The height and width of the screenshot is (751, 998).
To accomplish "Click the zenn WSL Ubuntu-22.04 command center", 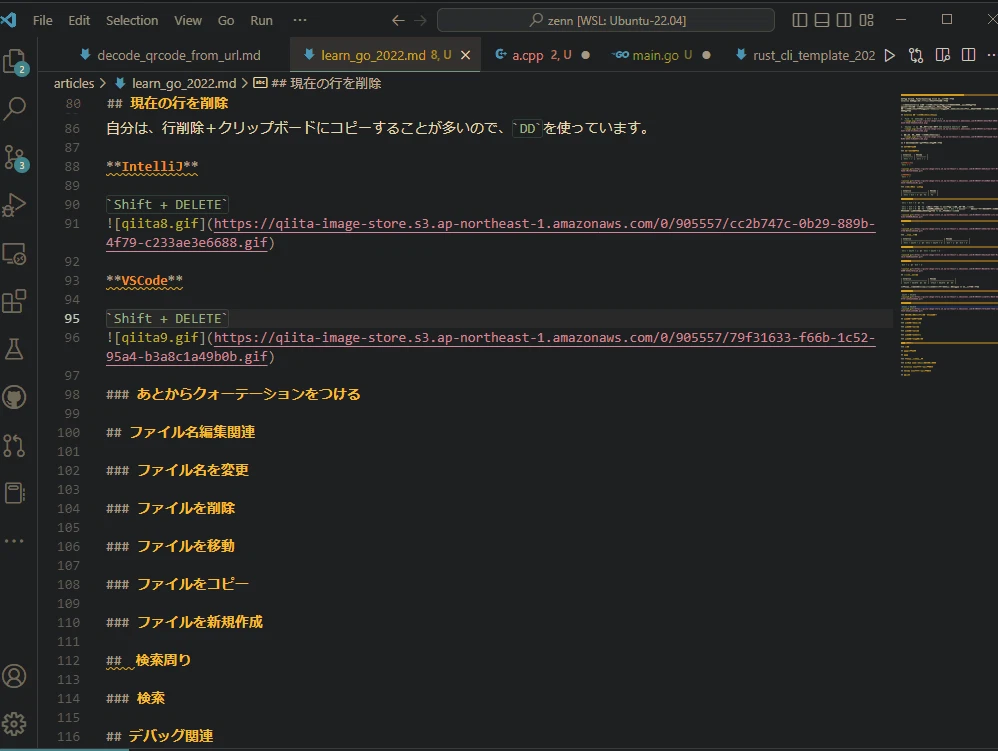I will click(x=605, y=20).
